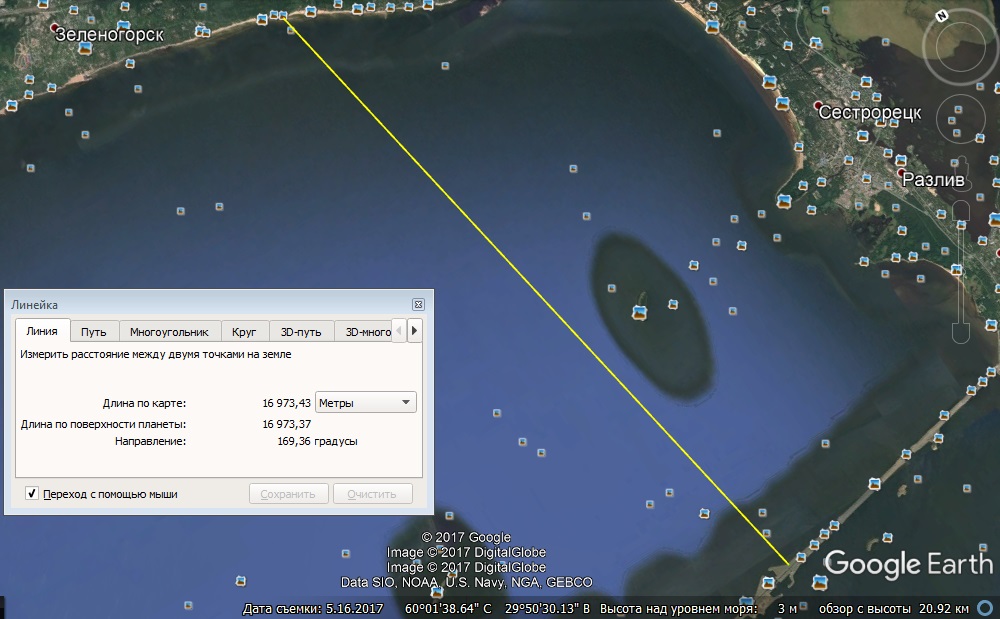Screen dimensions: 1000x619
Task: Click the Сохранить button
Action: [288, 494]
